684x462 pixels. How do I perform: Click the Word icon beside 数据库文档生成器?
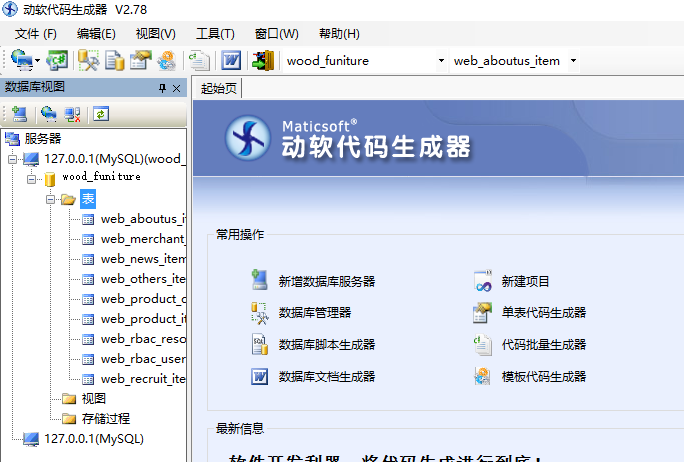click(260, 376)
